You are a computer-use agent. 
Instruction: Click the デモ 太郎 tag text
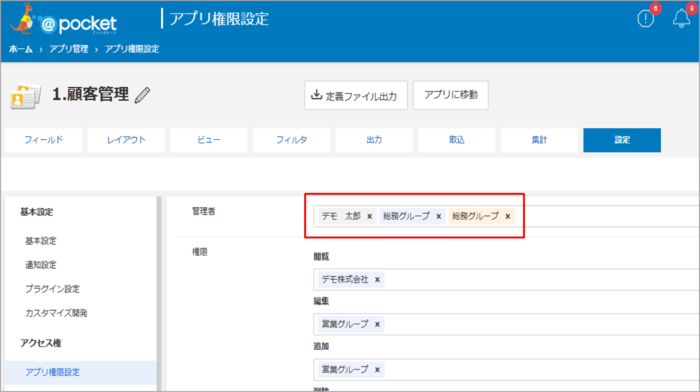tap(341, 217)
